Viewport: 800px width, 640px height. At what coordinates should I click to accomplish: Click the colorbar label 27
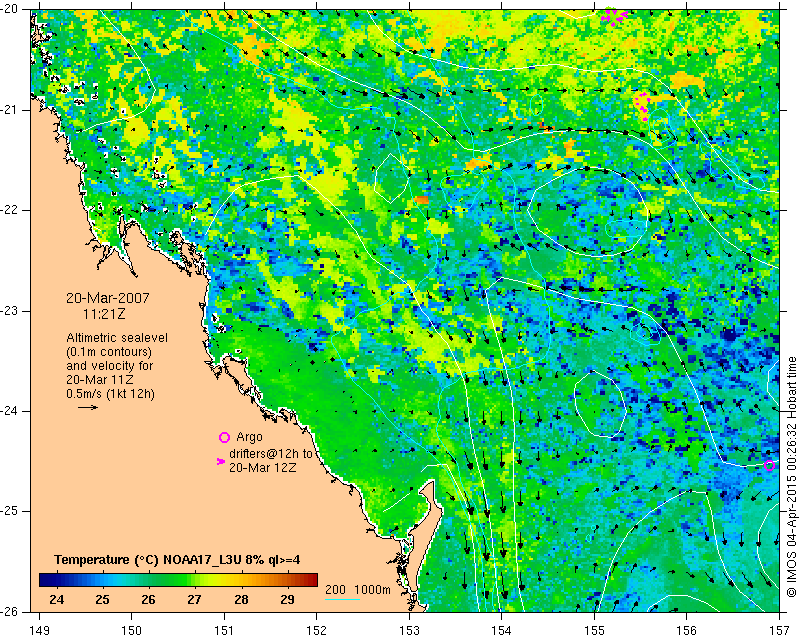[x=194, y=600]
